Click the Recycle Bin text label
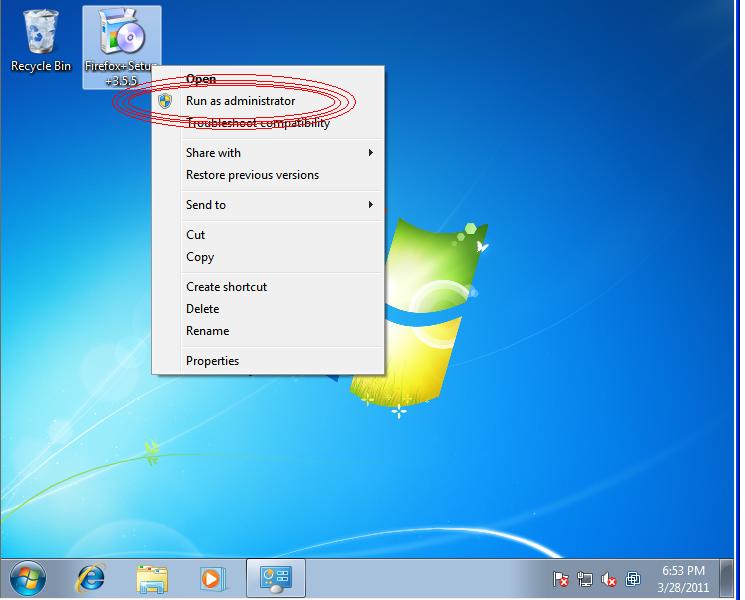The height and width of the screenshot is (600, 745). [x=41, y=66]
